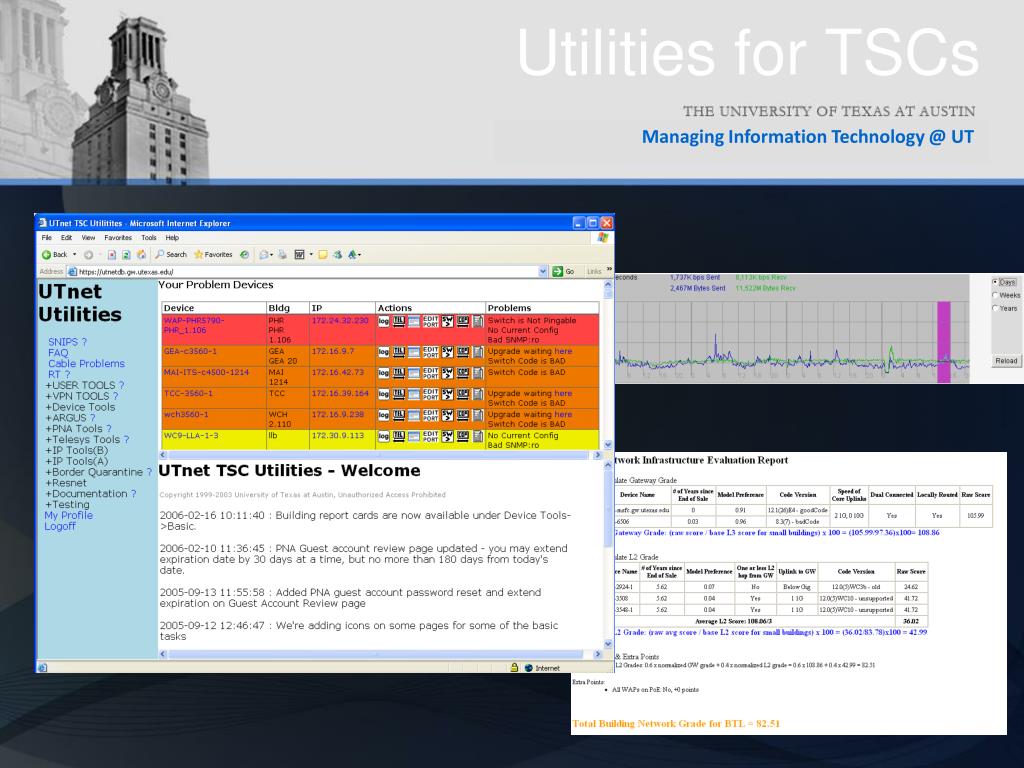Click the Edit with Word icon

(x=299, y=255)
